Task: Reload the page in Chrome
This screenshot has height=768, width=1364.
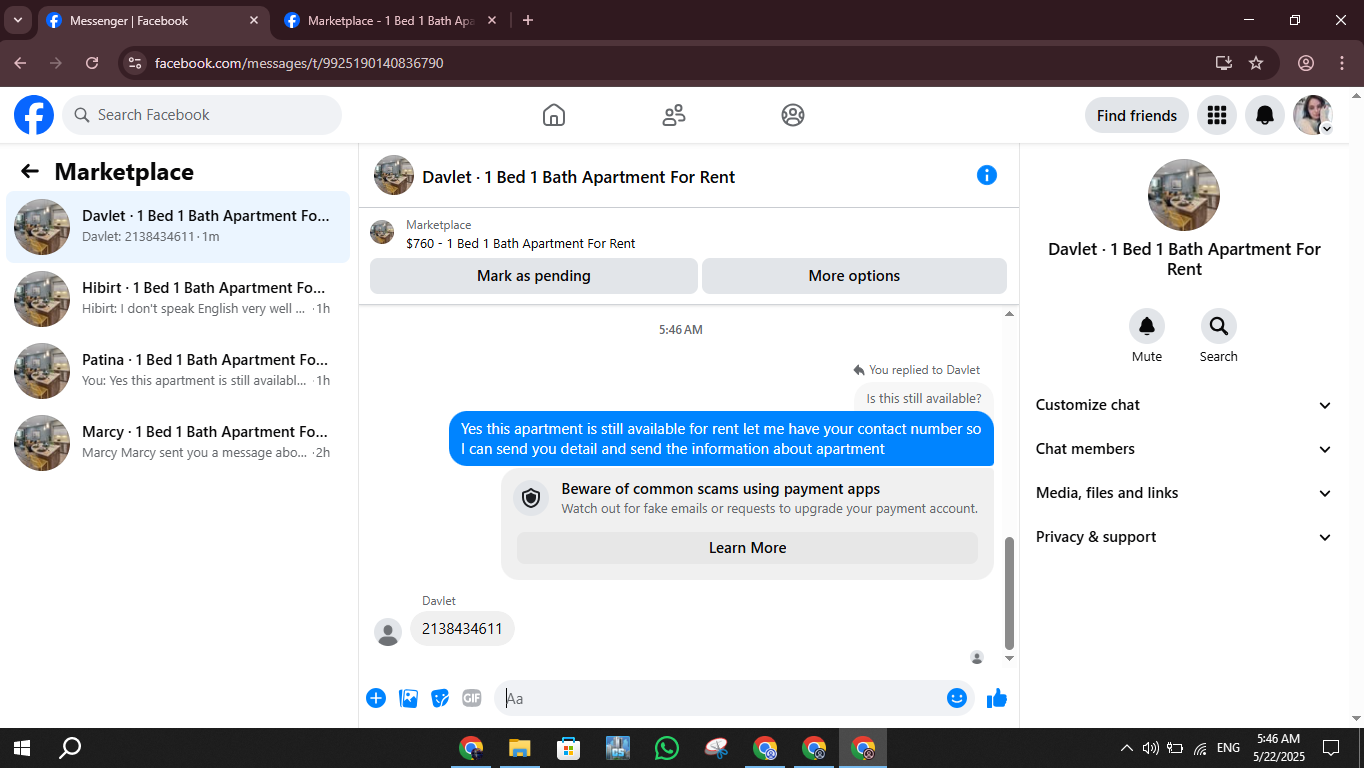Action: pyautogui.click(x=92, y=63)
